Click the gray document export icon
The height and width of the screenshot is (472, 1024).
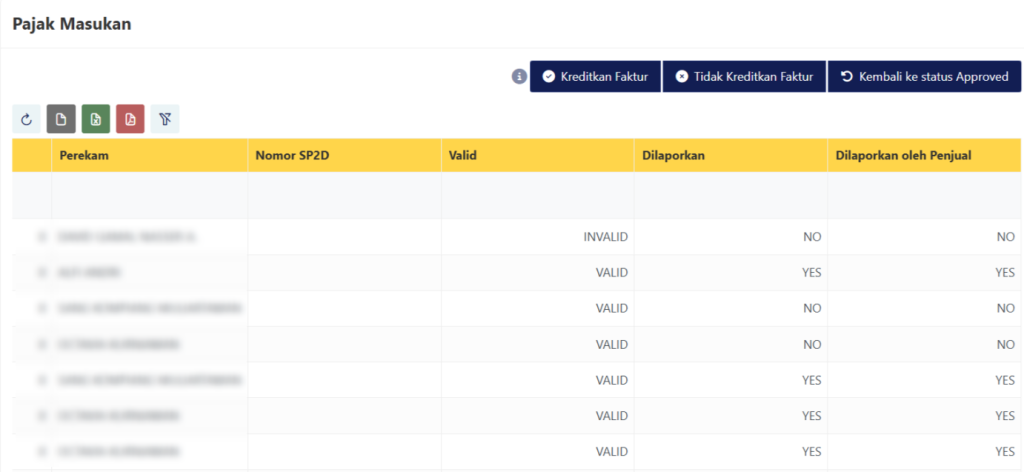click(61, 120)
